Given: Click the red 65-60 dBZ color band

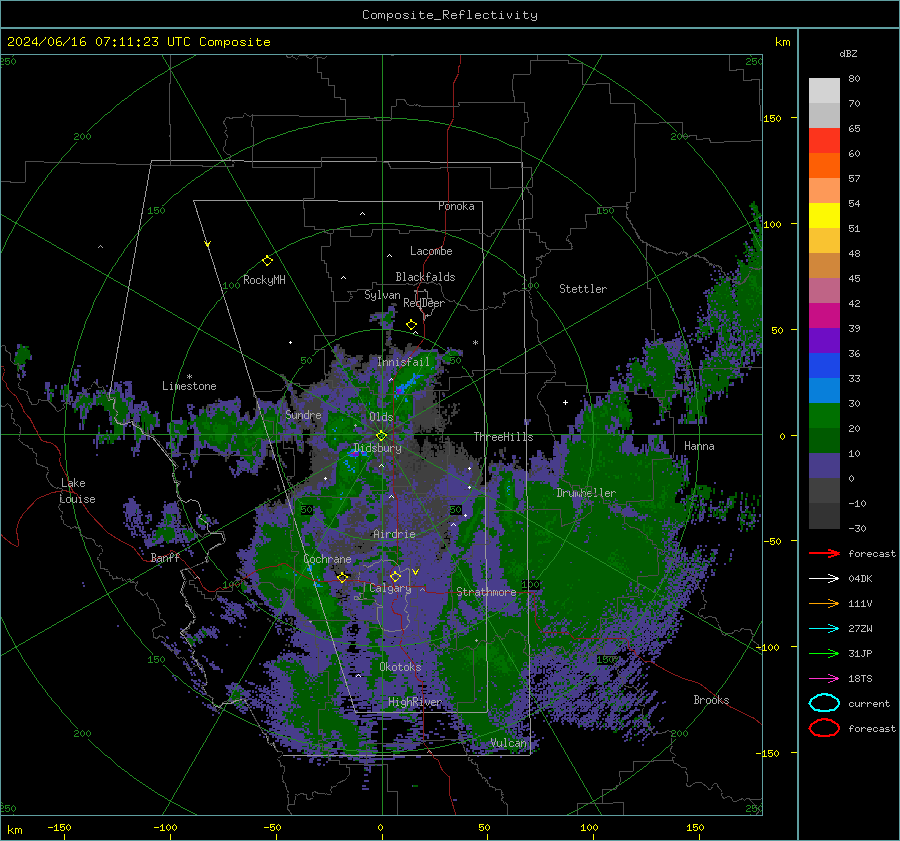Looking at the screenshot, I should pos(824,141).
